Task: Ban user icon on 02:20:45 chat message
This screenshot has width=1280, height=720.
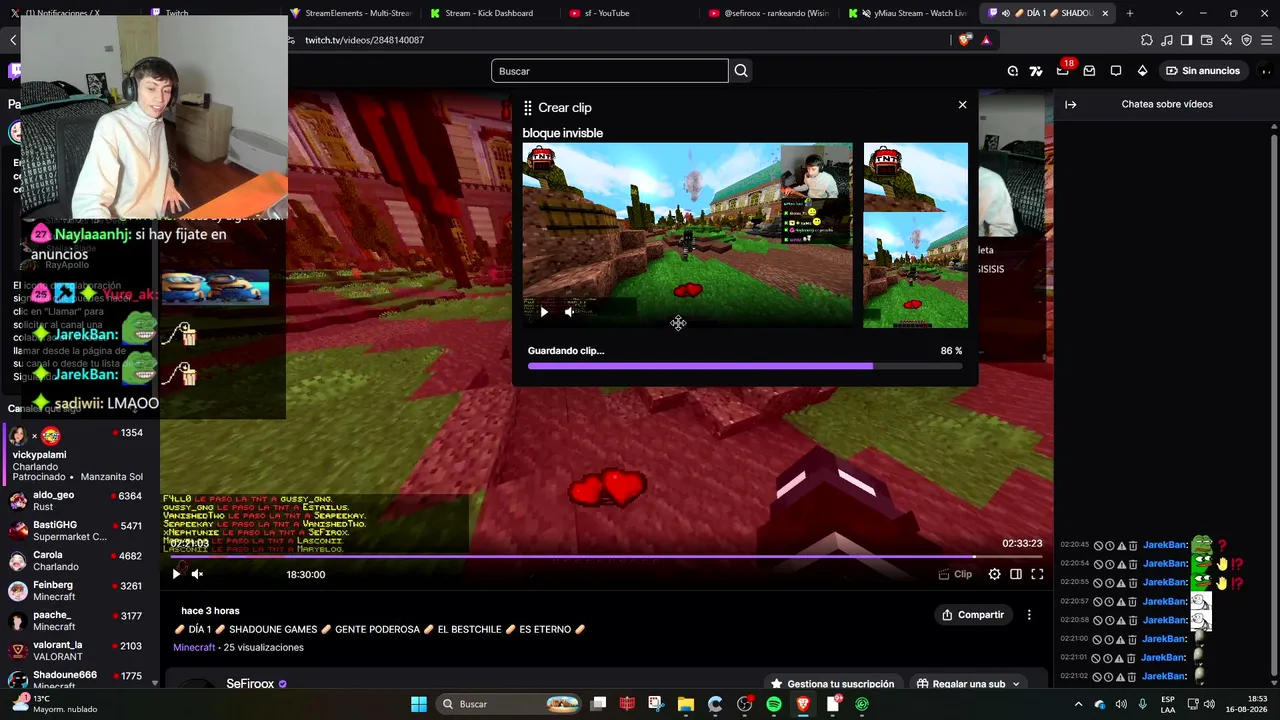Action: click(x=1098, y=546)
